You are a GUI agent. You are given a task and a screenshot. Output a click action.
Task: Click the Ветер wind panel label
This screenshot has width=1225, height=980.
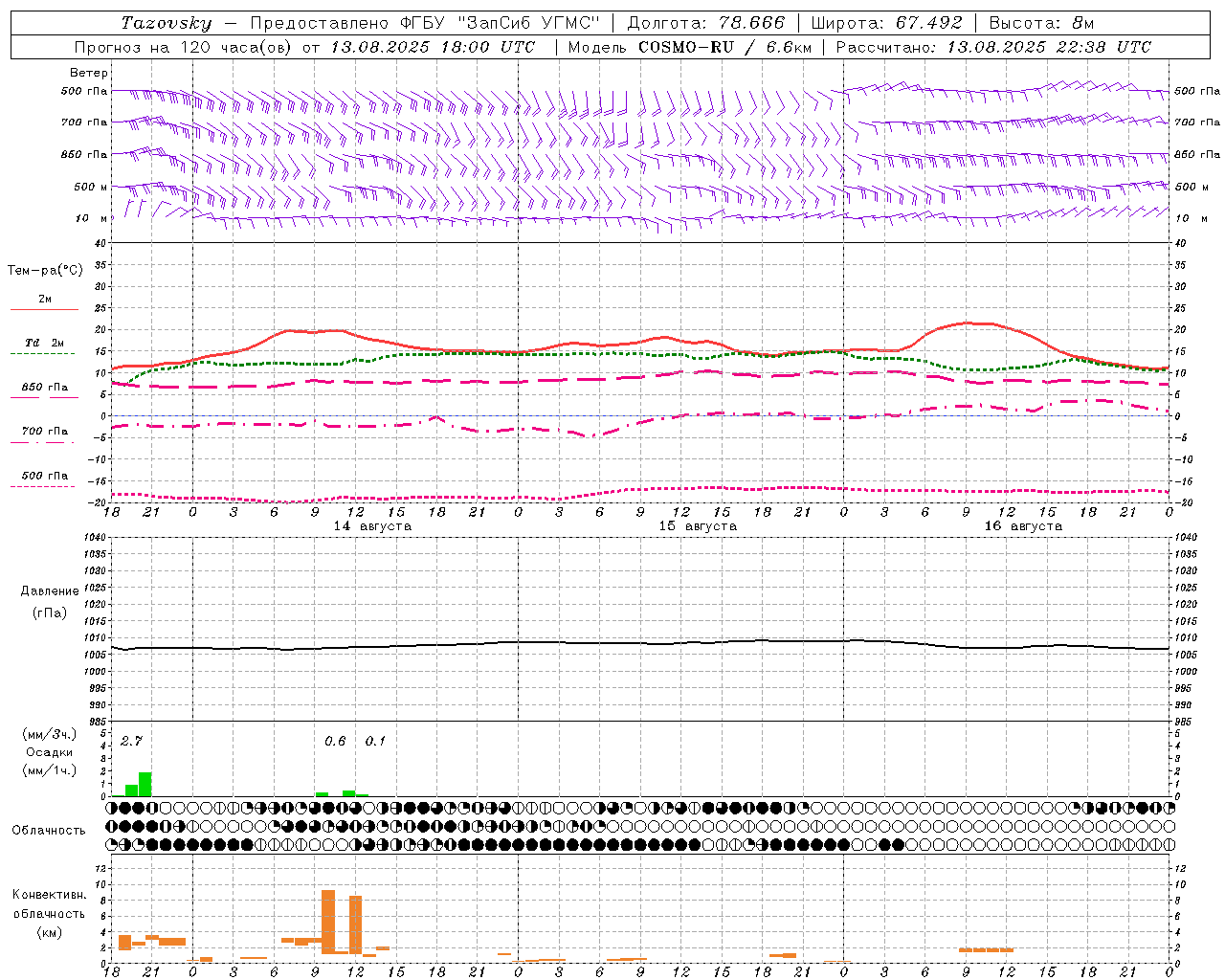pyautogui.click(x=89, y=73)
